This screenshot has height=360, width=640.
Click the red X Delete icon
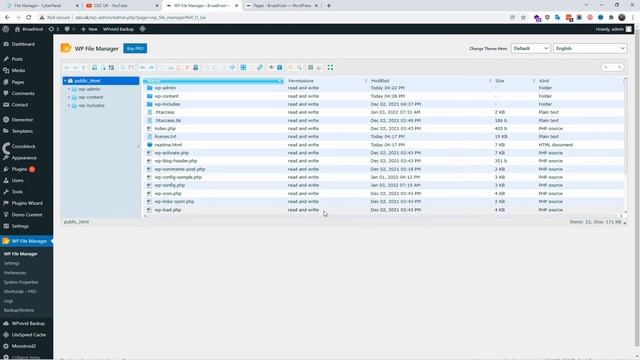tap(187, 68)
